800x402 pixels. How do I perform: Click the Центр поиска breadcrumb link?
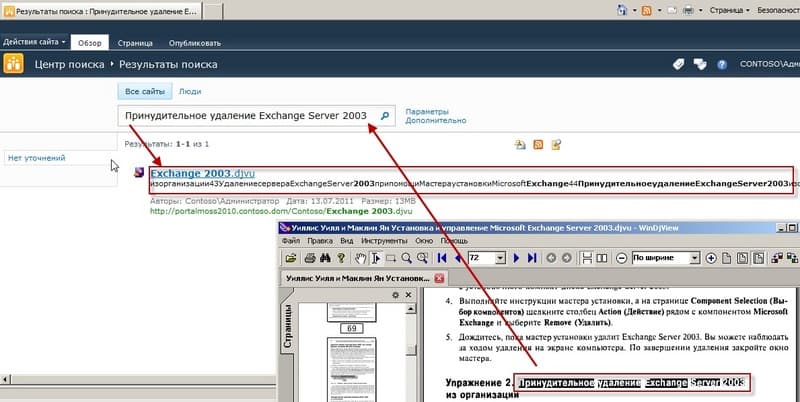(69, 65)
